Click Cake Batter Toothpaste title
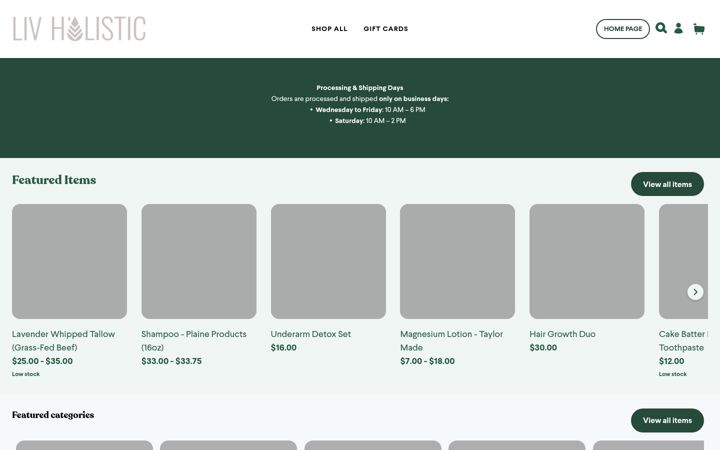Viewport: 720px width, 450px height. click(683, 341)
